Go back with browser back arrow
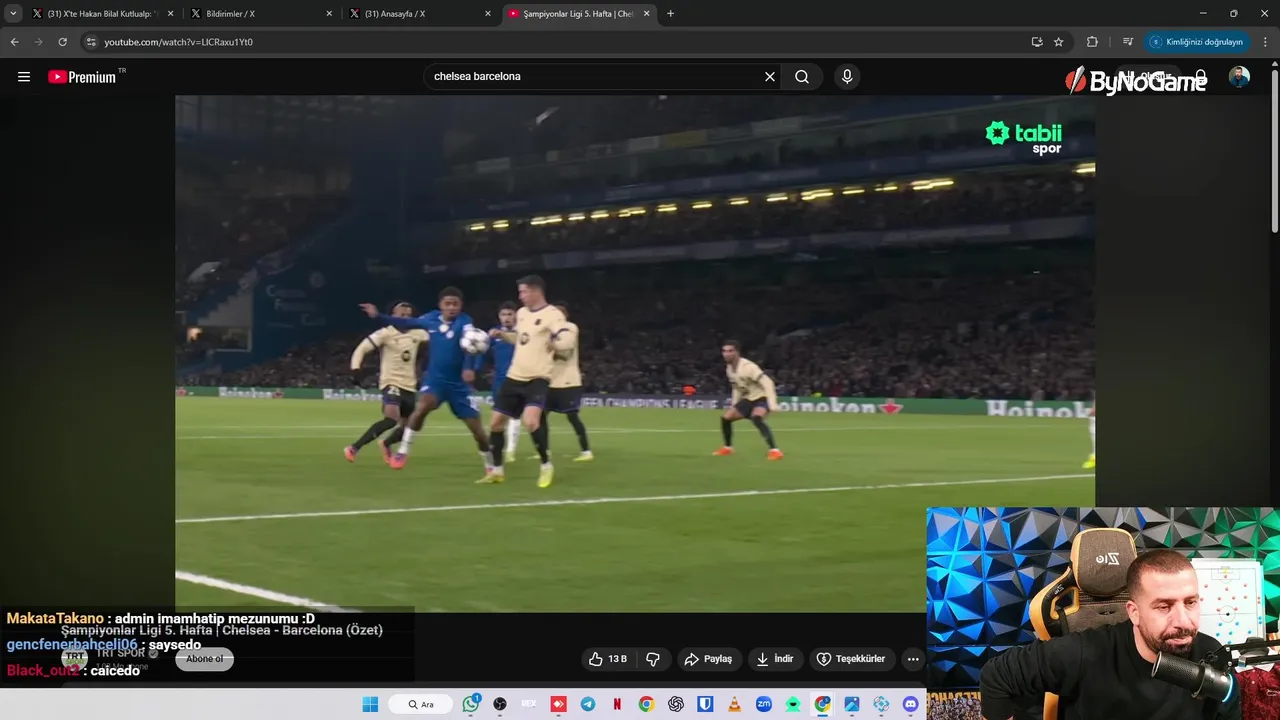Screen dimensions: 1280x720 pos(14,42)
